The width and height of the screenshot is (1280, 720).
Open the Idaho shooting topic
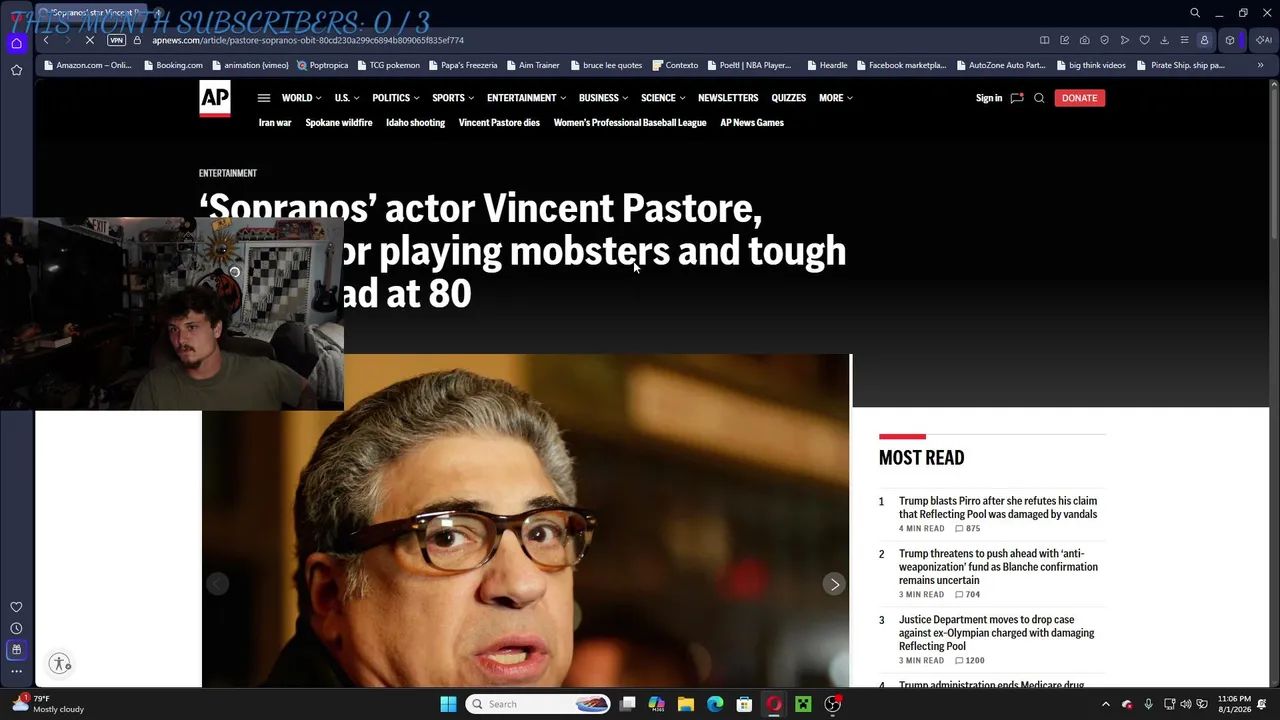pos(415,123)
